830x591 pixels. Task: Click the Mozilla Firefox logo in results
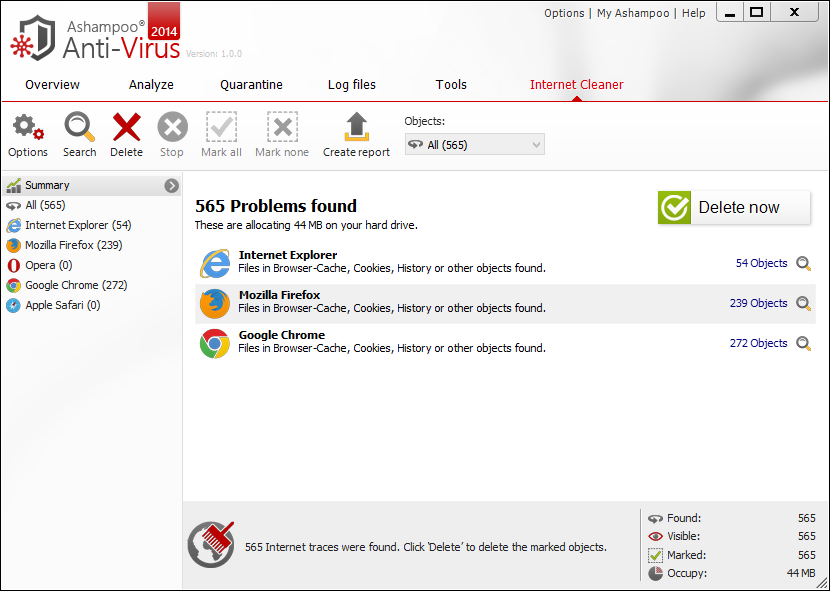click(x=214, y=303)
